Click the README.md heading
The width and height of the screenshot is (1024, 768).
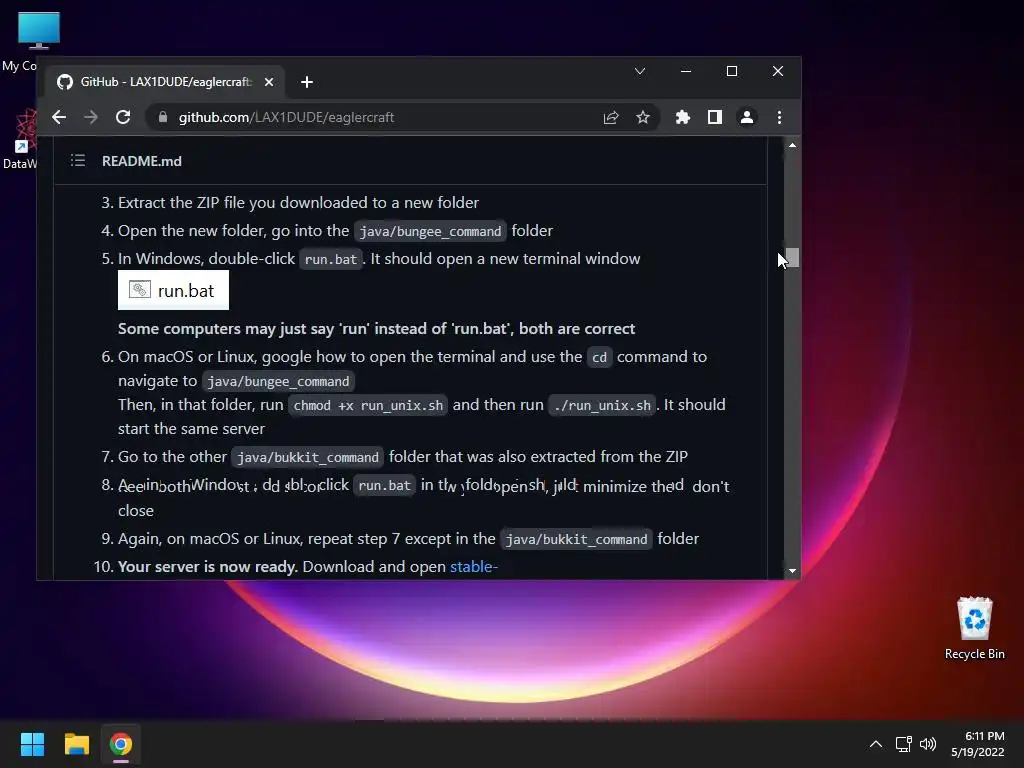click(142, 161)
